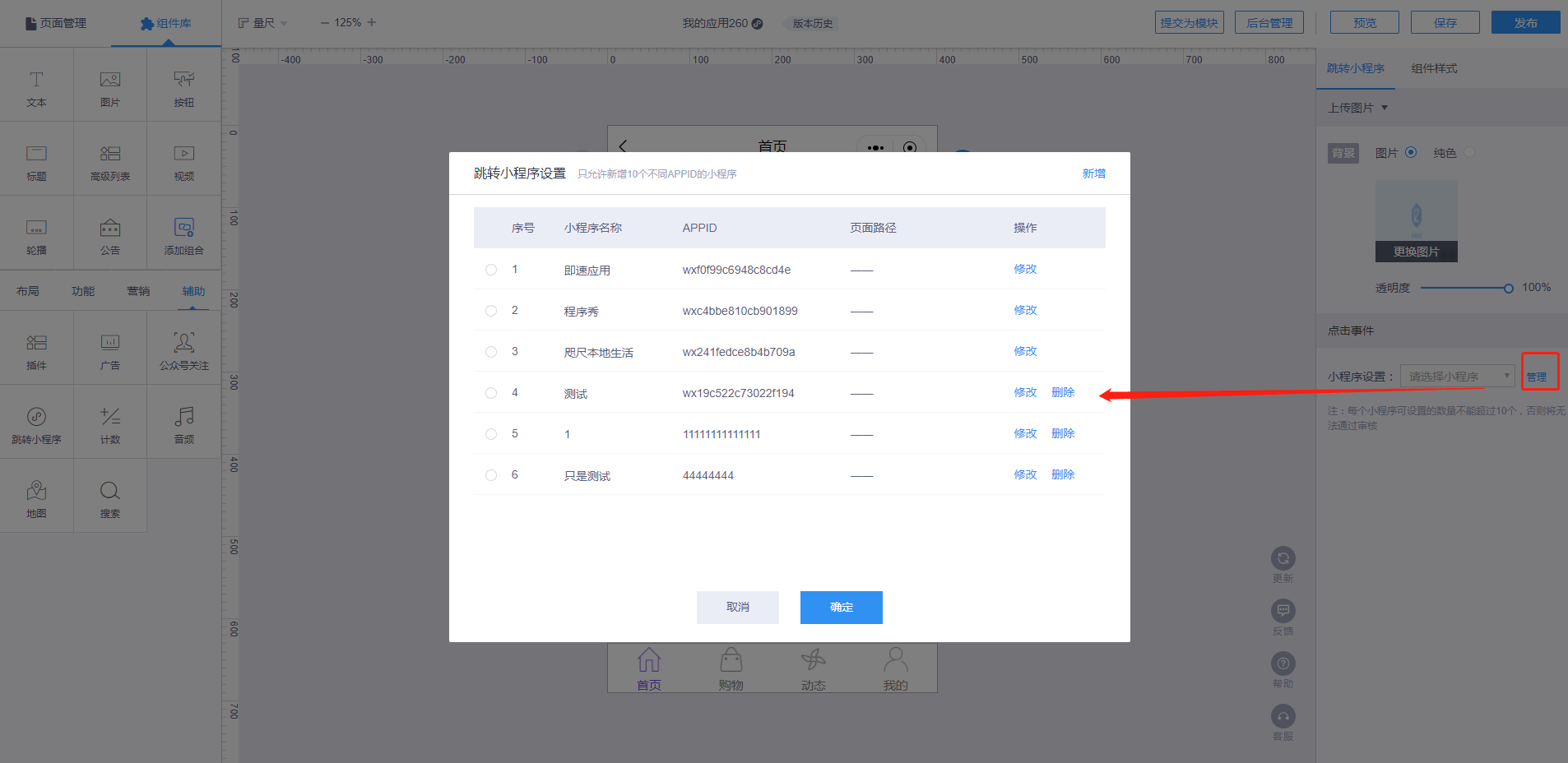Click the 客服 customer service icon

click(1283, 716)
